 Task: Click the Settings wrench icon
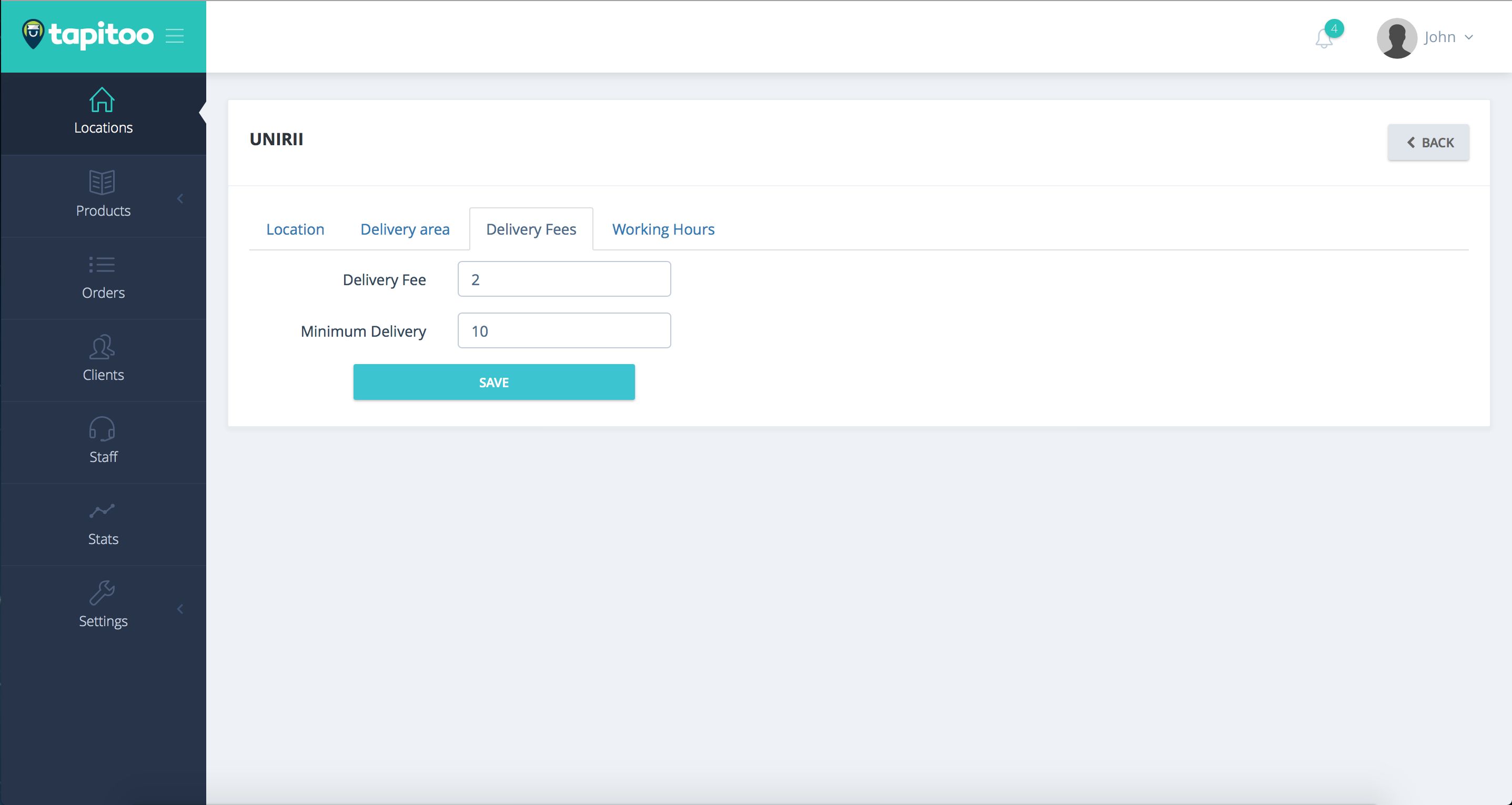point(102,593)
